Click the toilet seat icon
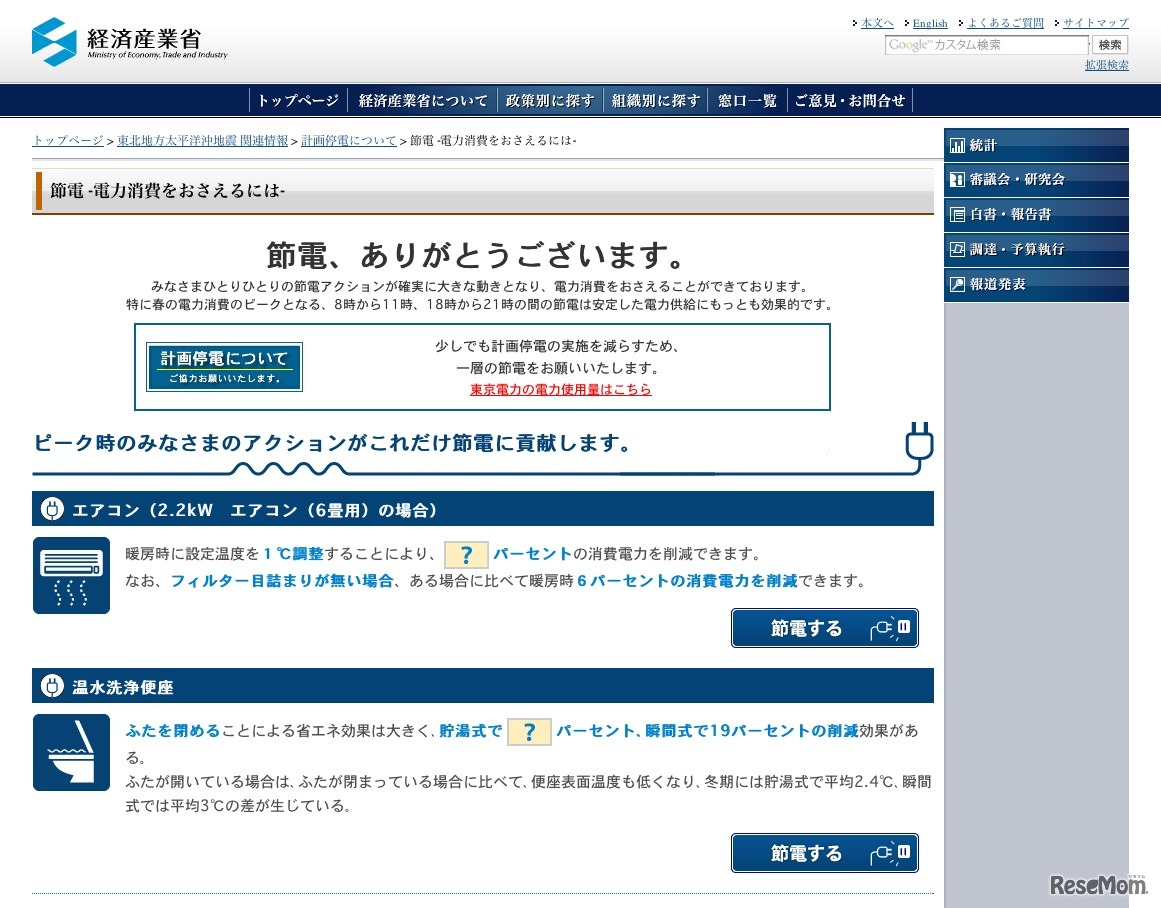The height and width of the screenshot is (908, 1161). (x=71, y=752)
